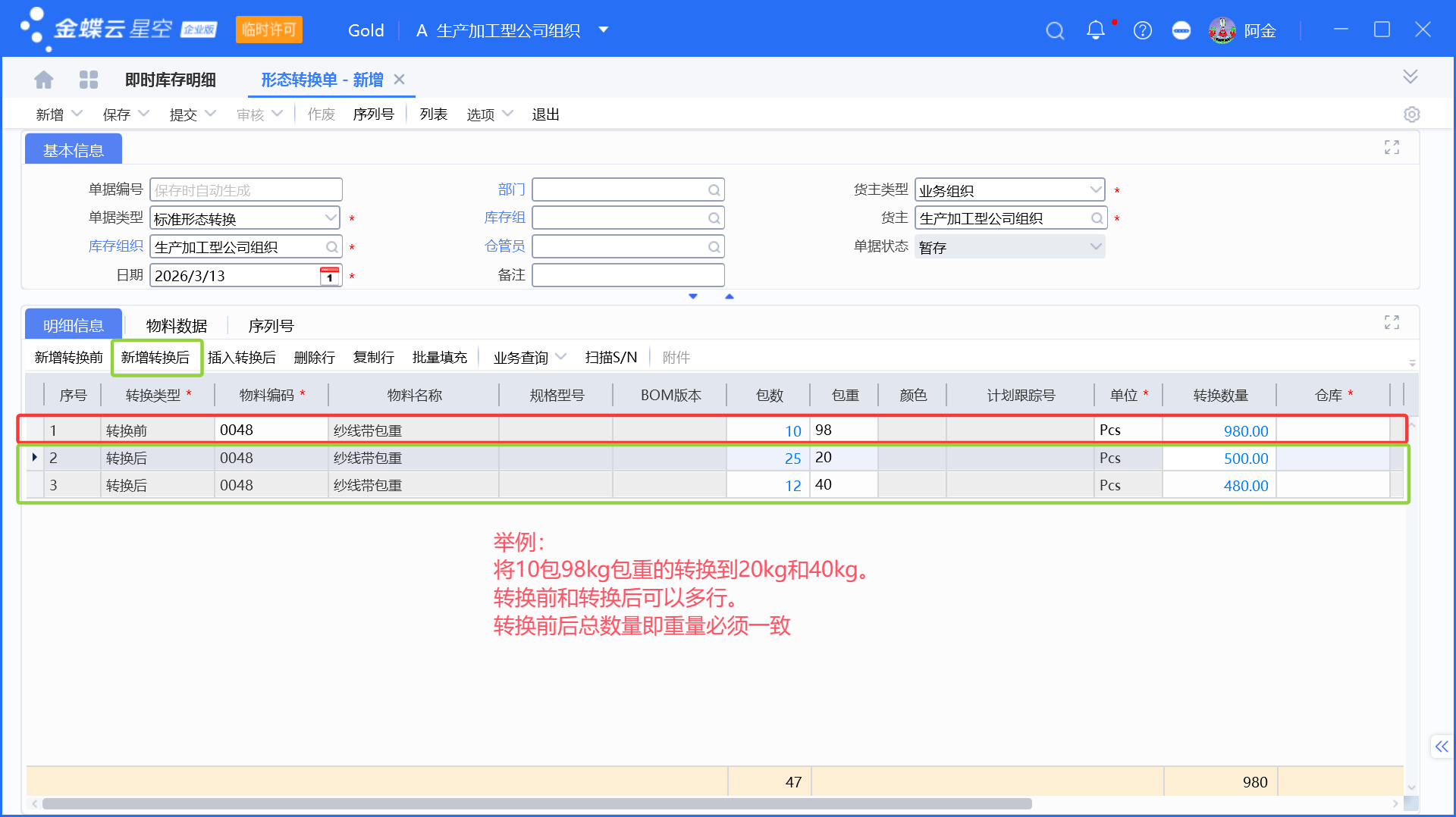Click the magnifier icon in the 部门 field
Viewport: 1456px width, 817px height.
click(713, 189)
